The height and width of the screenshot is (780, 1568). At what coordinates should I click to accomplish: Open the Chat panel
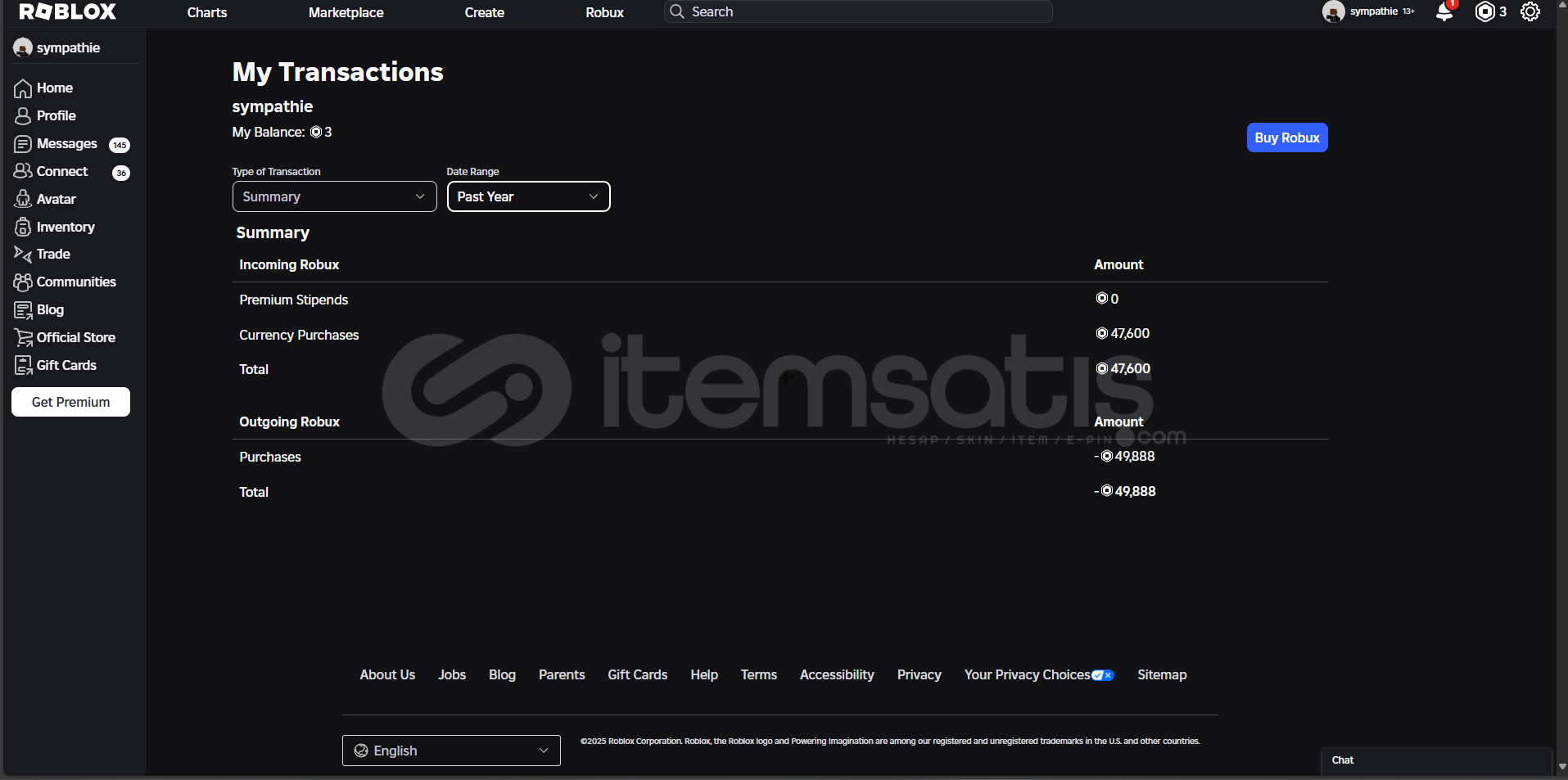click(1437, 760)
